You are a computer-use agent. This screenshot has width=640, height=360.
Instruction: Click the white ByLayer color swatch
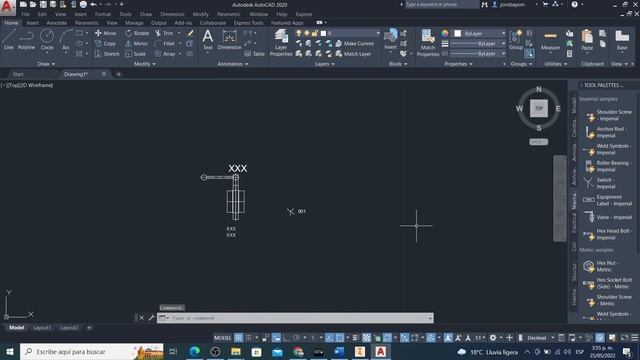pyautogui.click(x=458, y=33)
